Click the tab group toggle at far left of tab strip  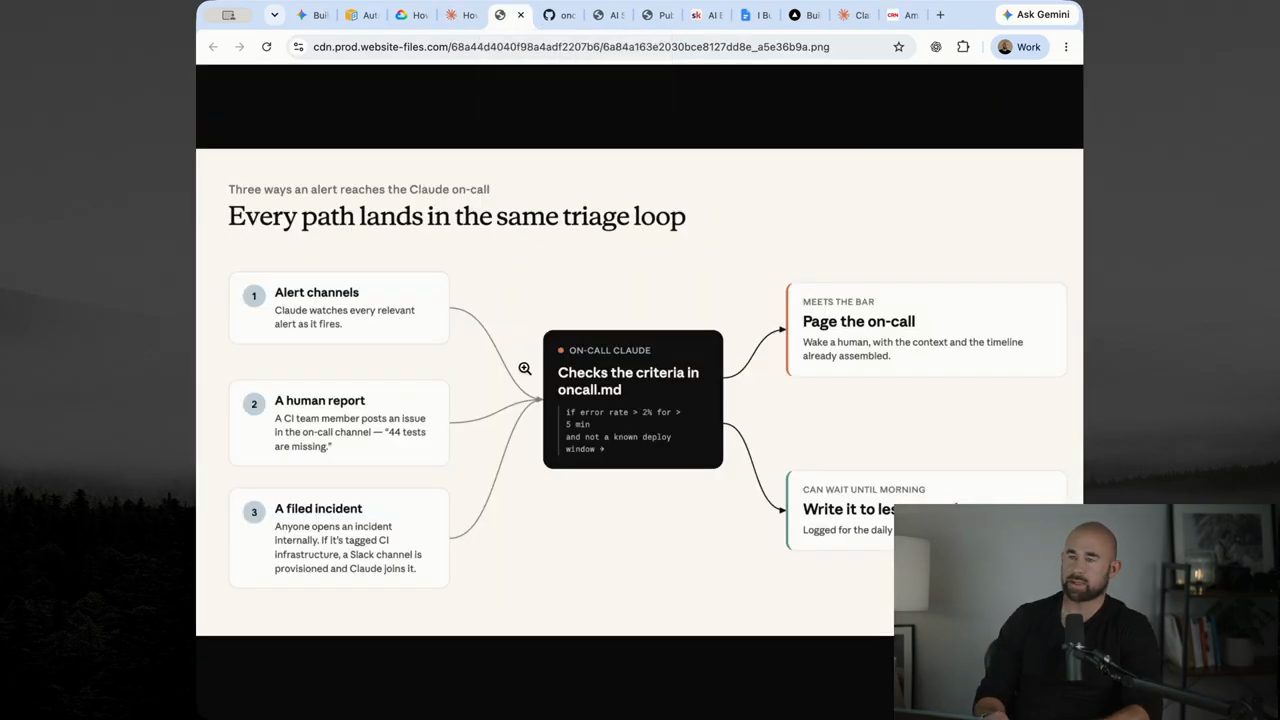pyautogui.click(x=229, y=15)
